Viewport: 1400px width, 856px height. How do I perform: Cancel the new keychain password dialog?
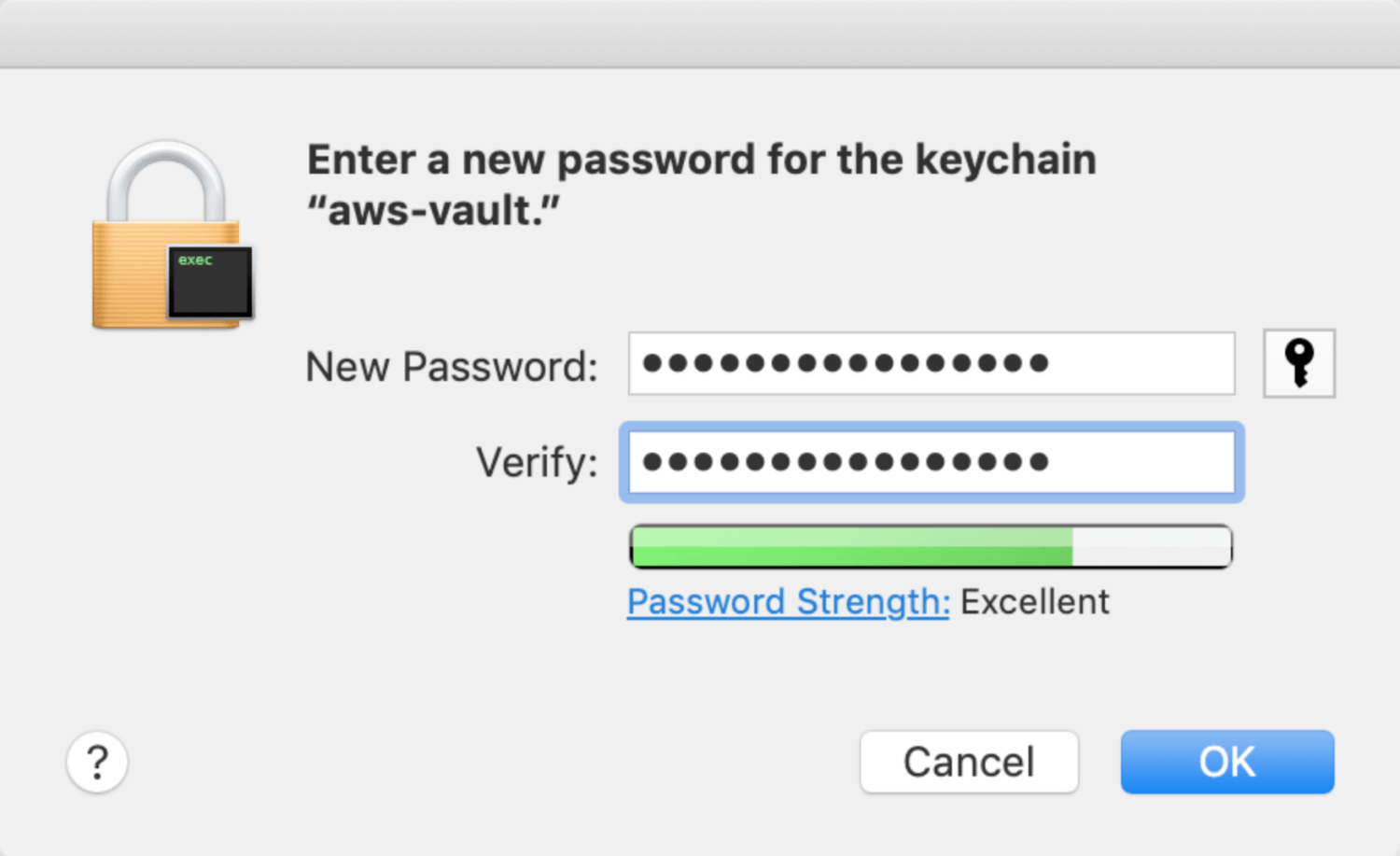[969, 762]
